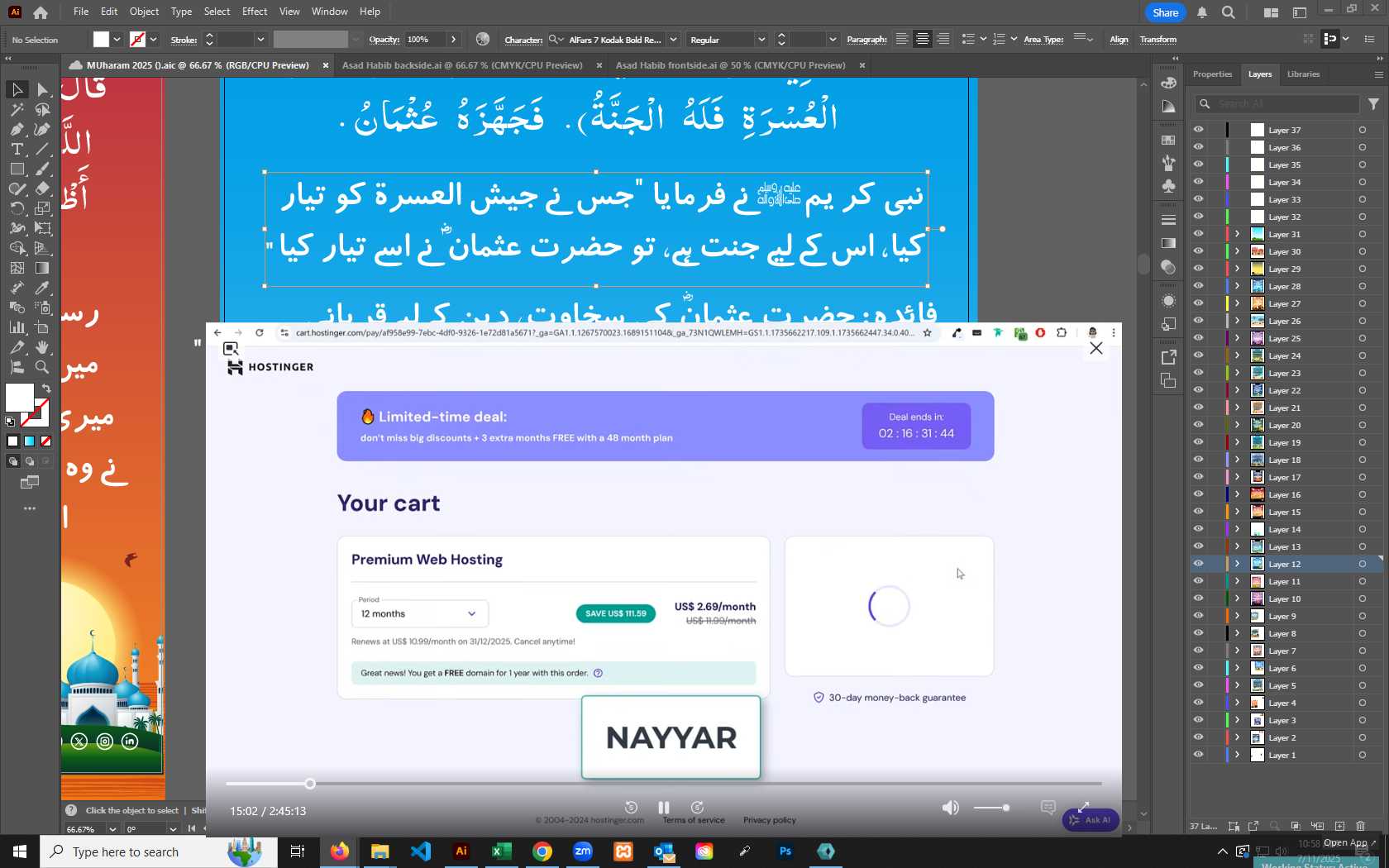Screen dimensions: 1389x868
Task: Select the Artboard tool
Action: [43, 327]
